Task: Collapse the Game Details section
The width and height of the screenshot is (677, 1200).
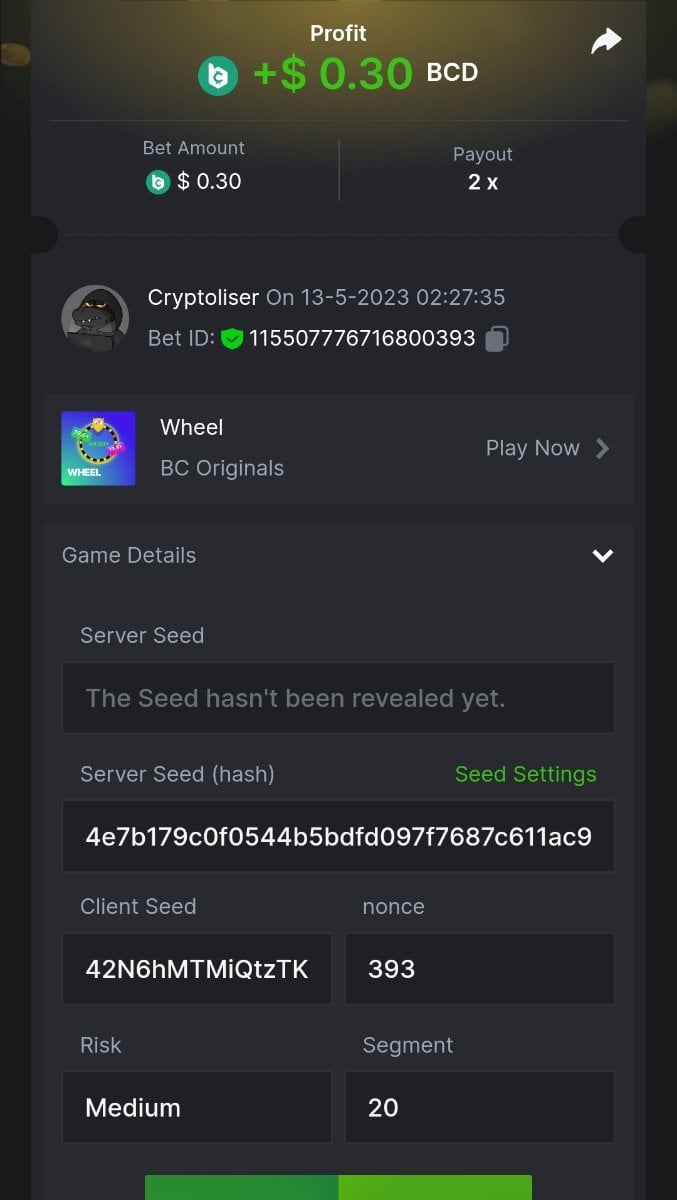Action: click(602, 556)
